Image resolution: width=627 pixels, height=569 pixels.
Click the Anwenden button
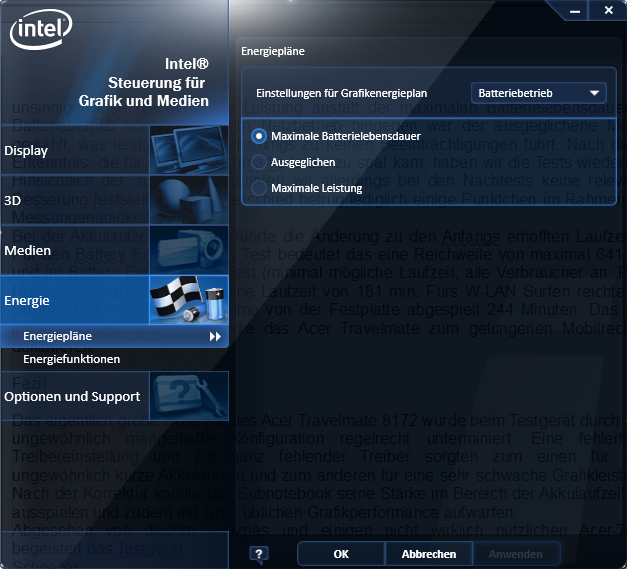516,554
